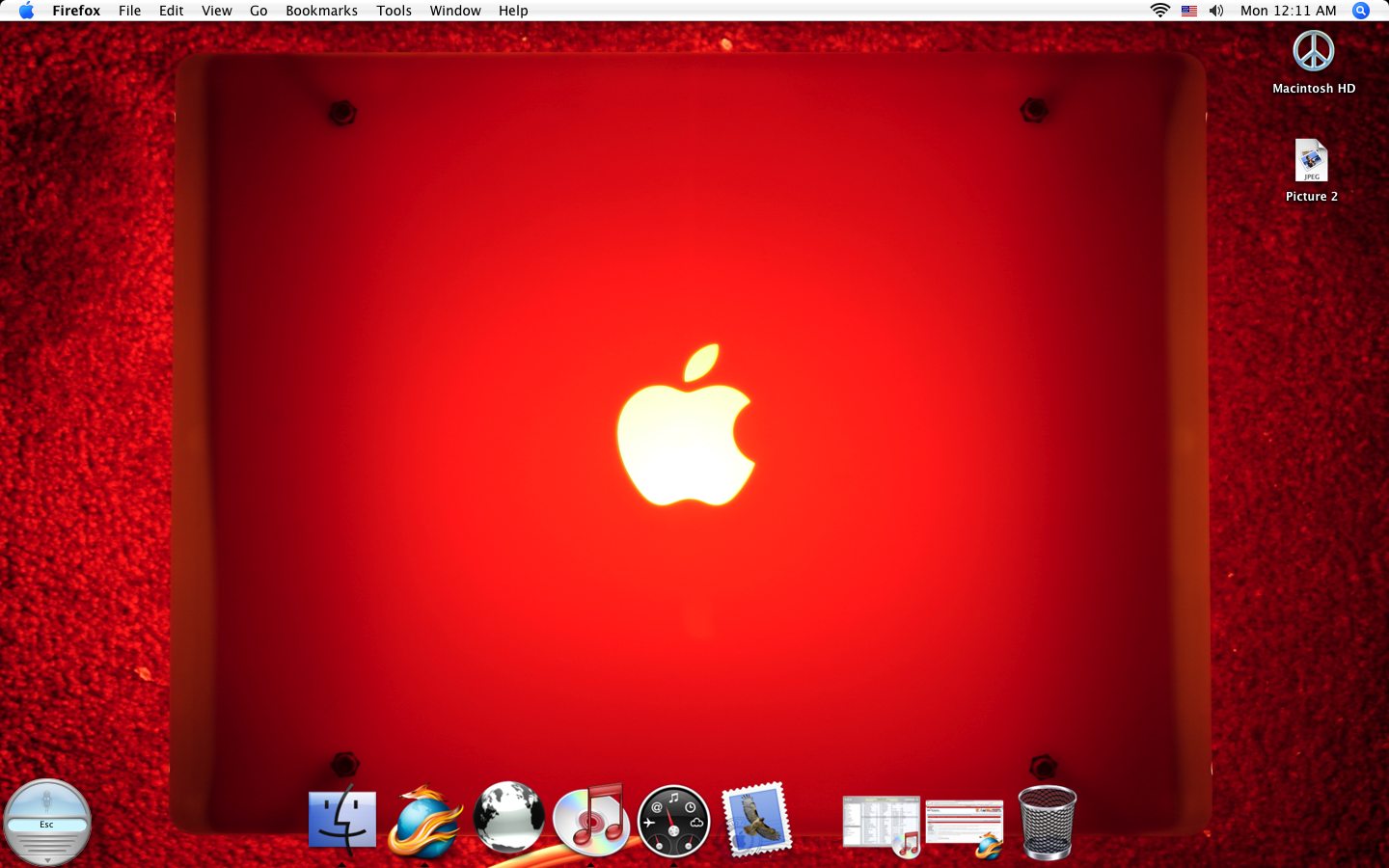Click the menu bar clock

pyautogui.click(x=1288, y=11)
